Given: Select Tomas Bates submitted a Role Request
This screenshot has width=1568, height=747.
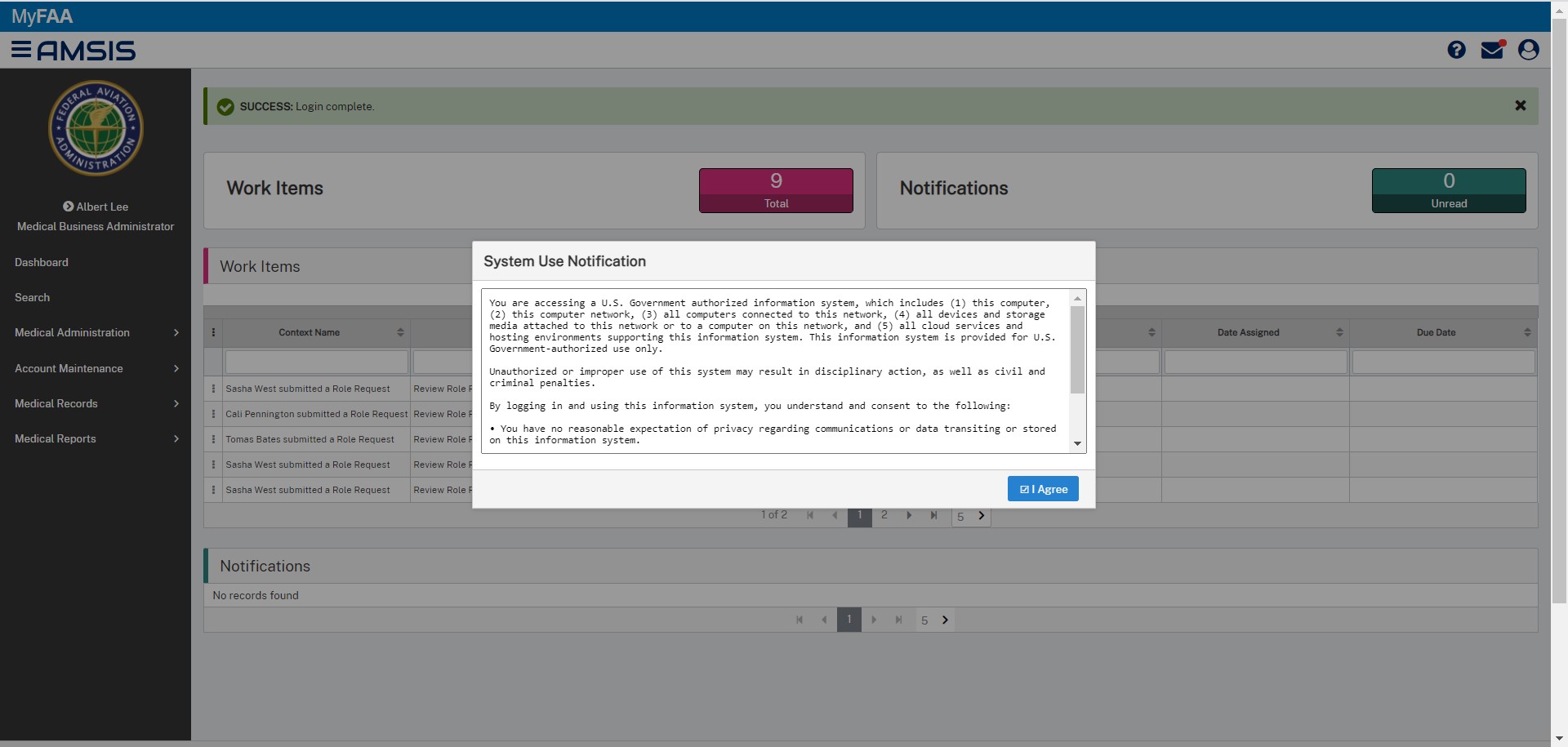Looking at the screenshot, I should (x=310, y=439).
